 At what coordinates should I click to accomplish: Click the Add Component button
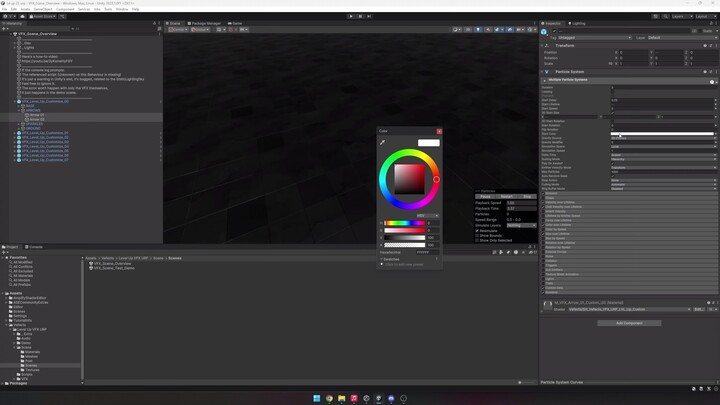click(x=629, y=323)
